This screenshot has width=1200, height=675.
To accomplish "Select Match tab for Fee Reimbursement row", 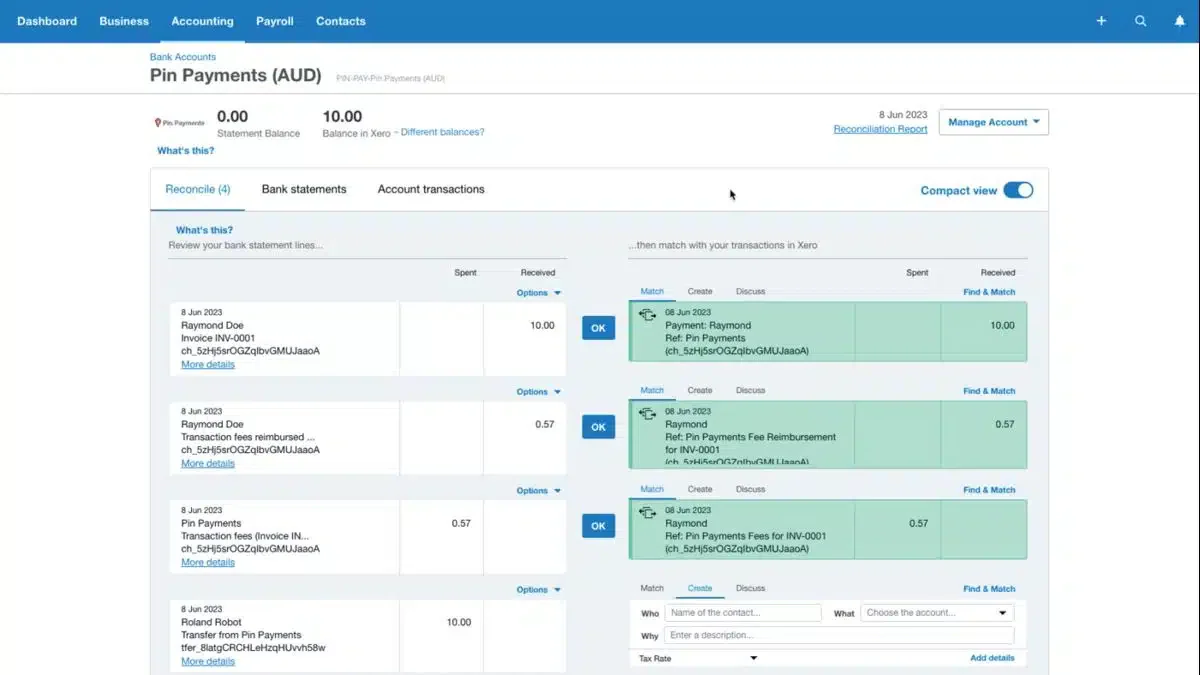I will pos(652,391).
